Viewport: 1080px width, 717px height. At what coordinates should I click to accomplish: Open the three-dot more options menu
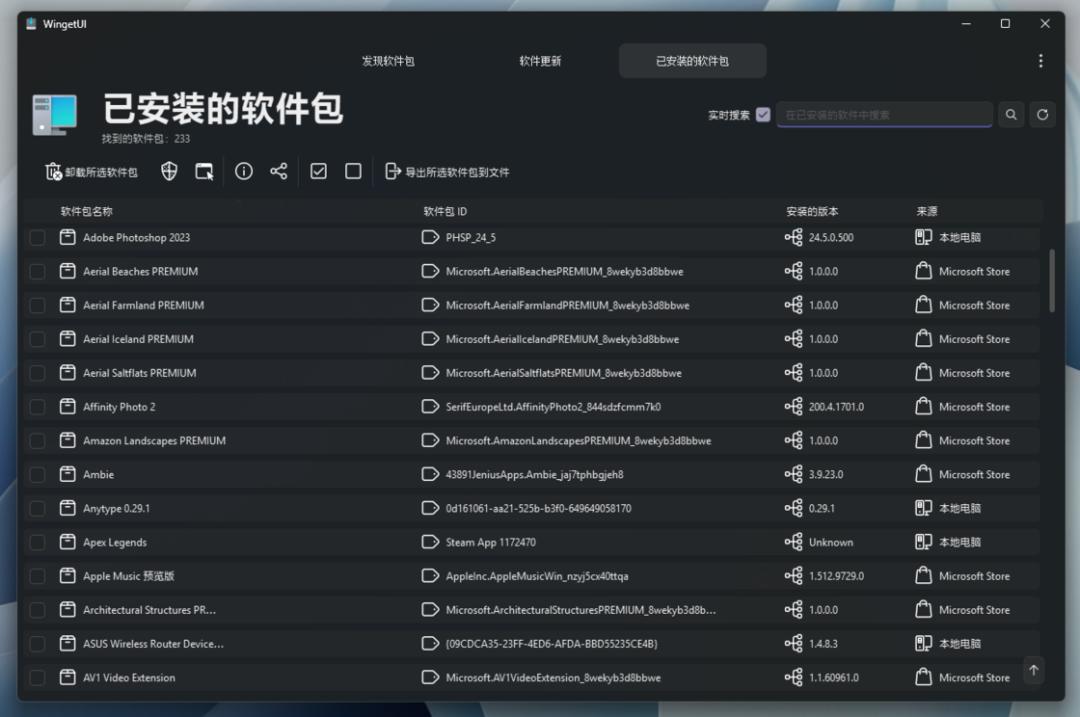click(1040, 61)
